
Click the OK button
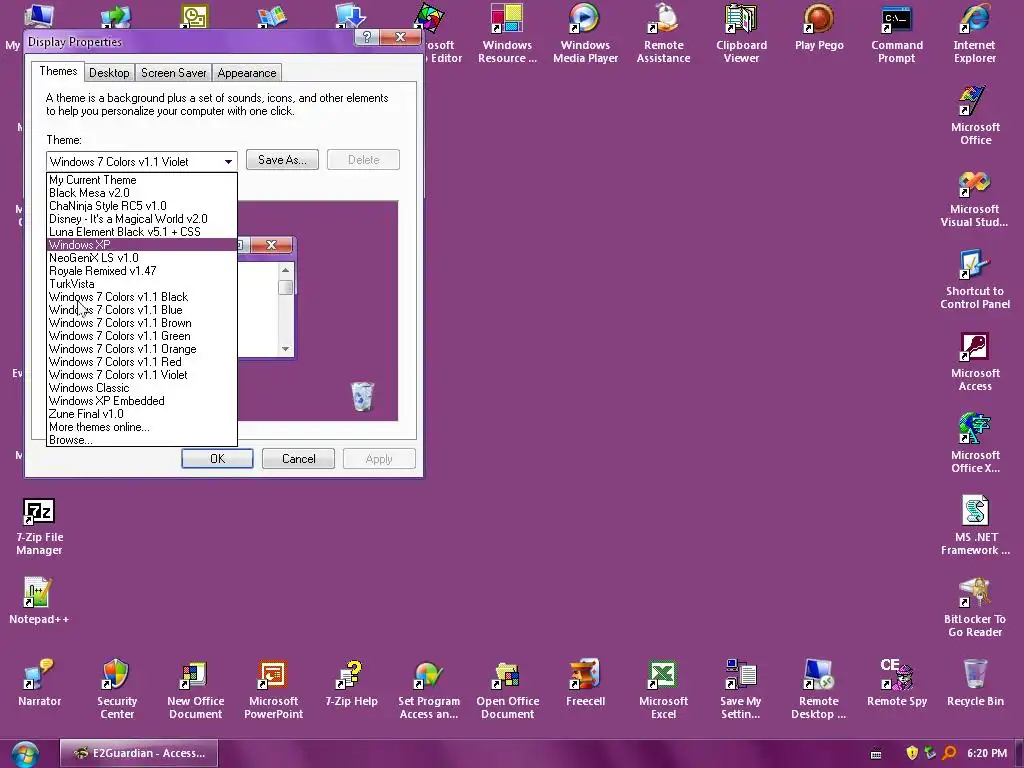(217, 458)
